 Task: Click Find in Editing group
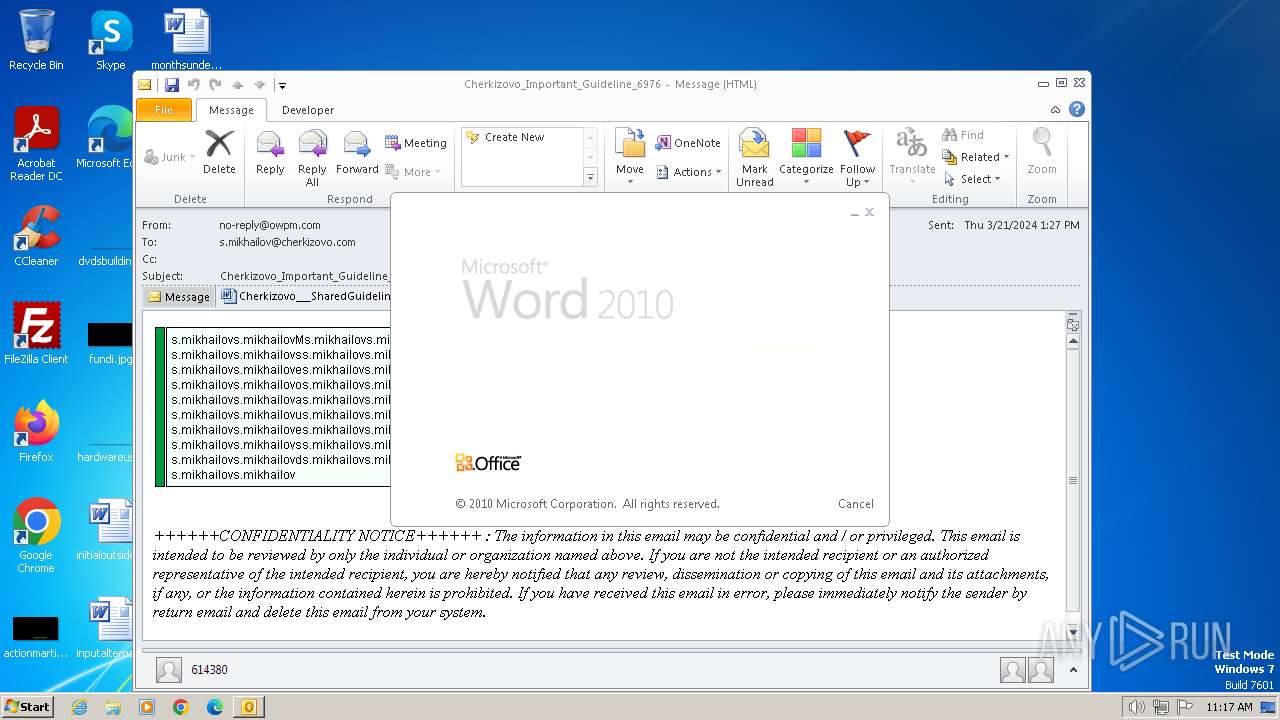click(963, 135)
